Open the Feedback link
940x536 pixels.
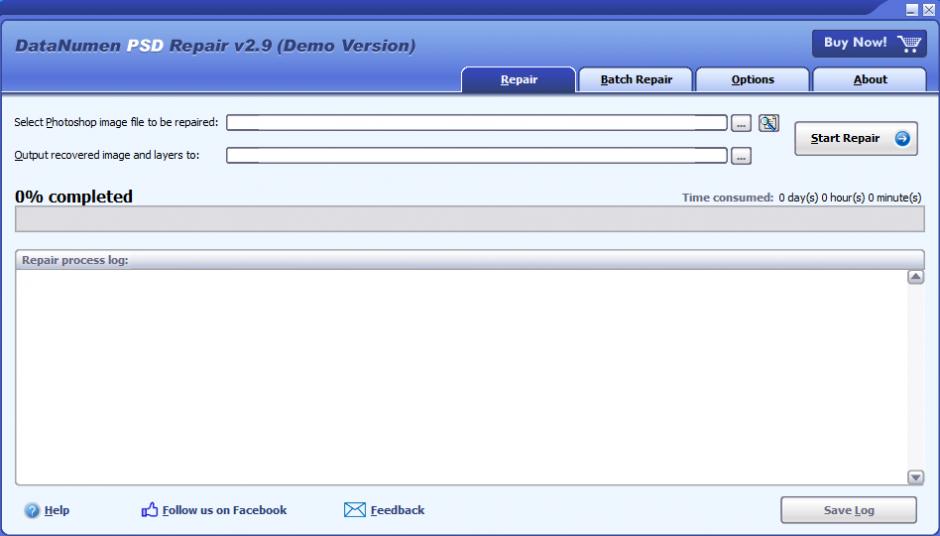397,510
